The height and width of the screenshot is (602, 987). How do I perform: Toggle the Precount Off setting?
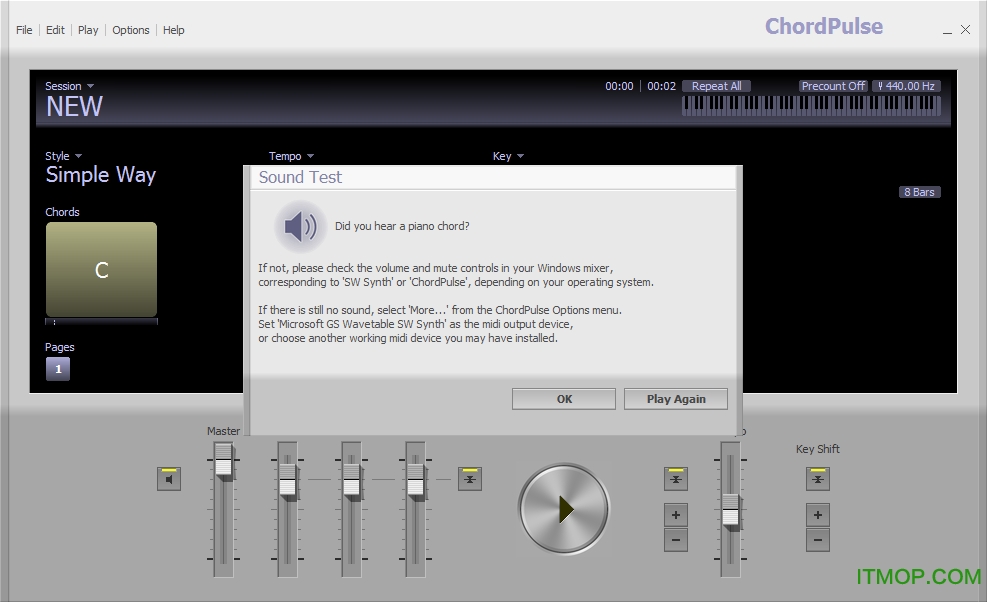click(833, 86)
